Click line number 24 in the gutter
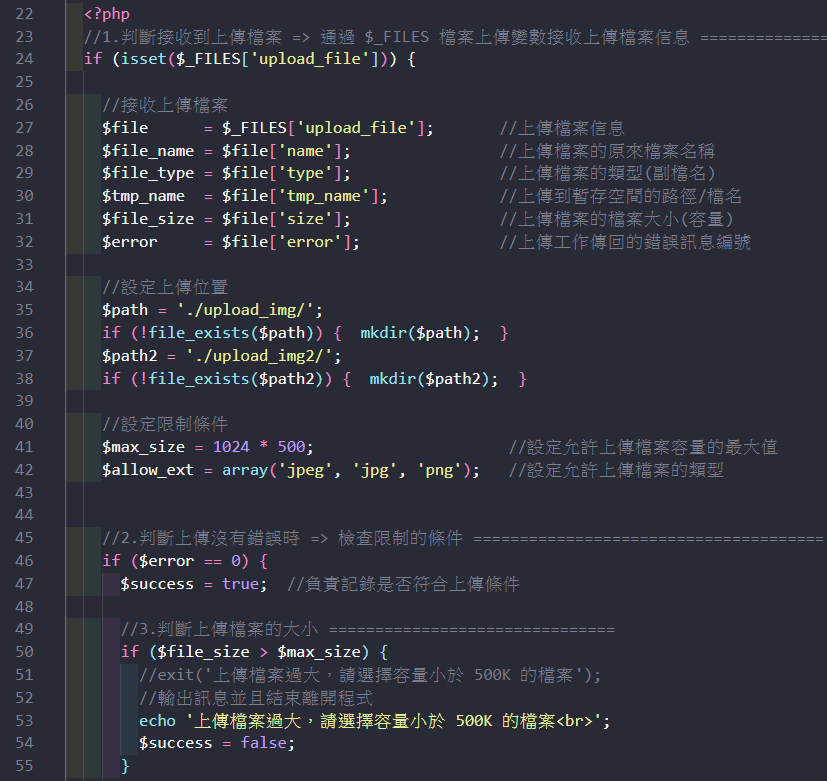Viewport: 827px width, 781px height. point(25,59)
